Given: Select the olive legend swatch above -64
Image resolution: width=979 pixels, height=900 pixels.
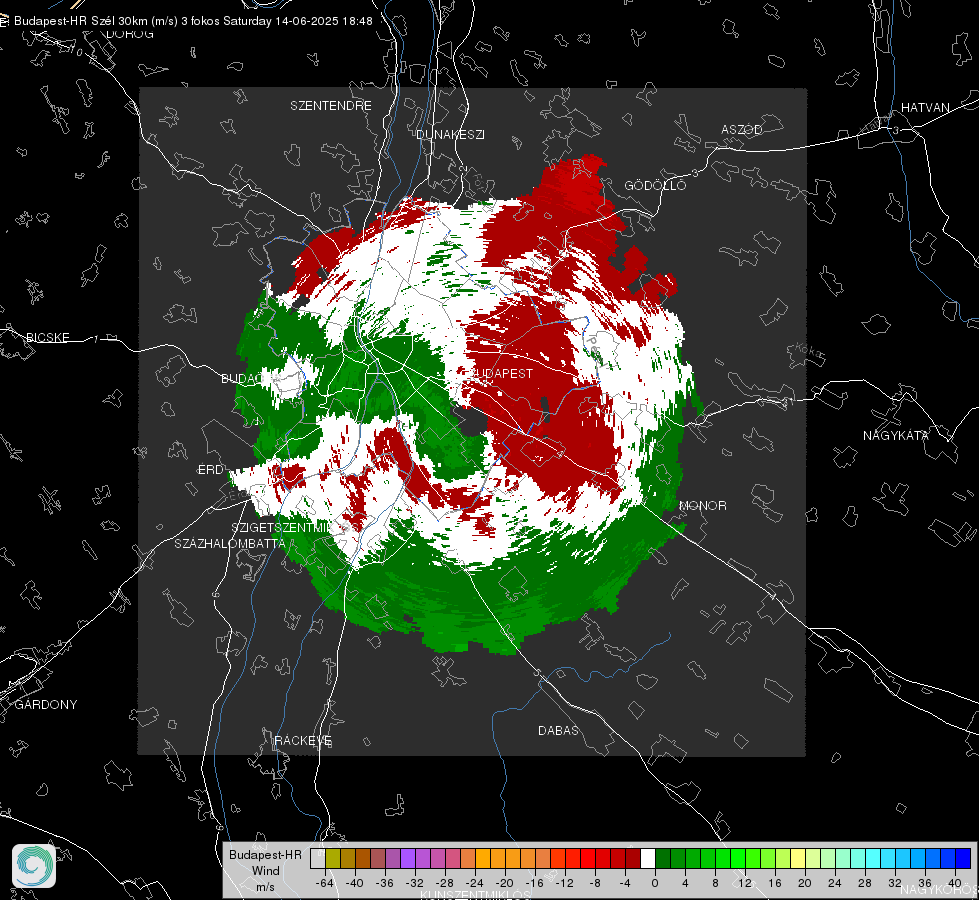Looking at the screenshot, I should [333, 859].
